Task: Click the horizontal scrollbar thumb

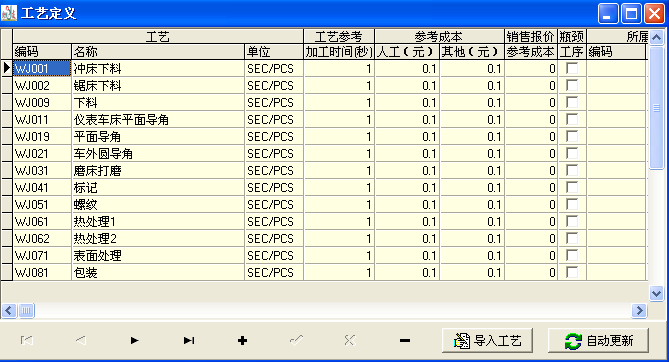Action: click(26, 310)
